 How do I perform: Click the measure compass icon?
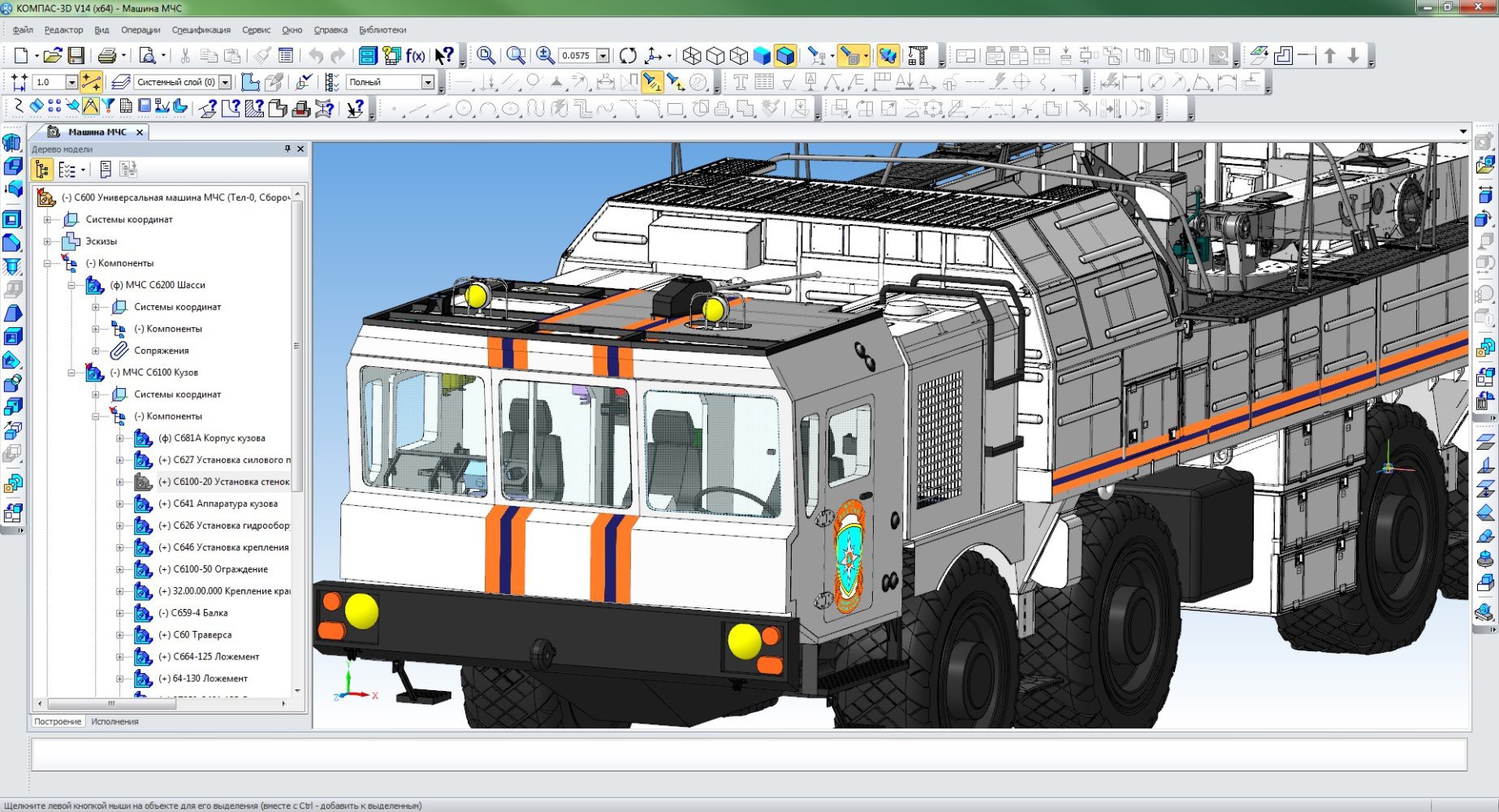(90, 106)
